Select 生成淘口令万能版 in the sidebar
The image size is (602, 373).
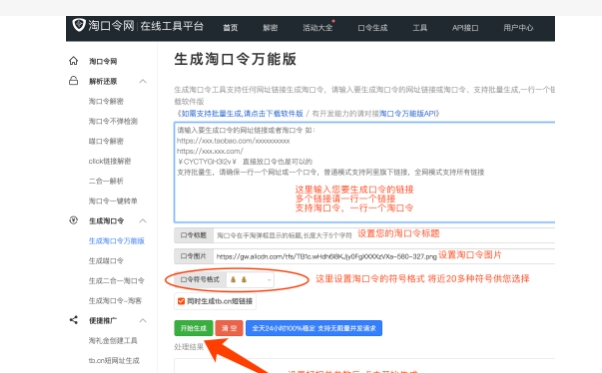(116, 241)
